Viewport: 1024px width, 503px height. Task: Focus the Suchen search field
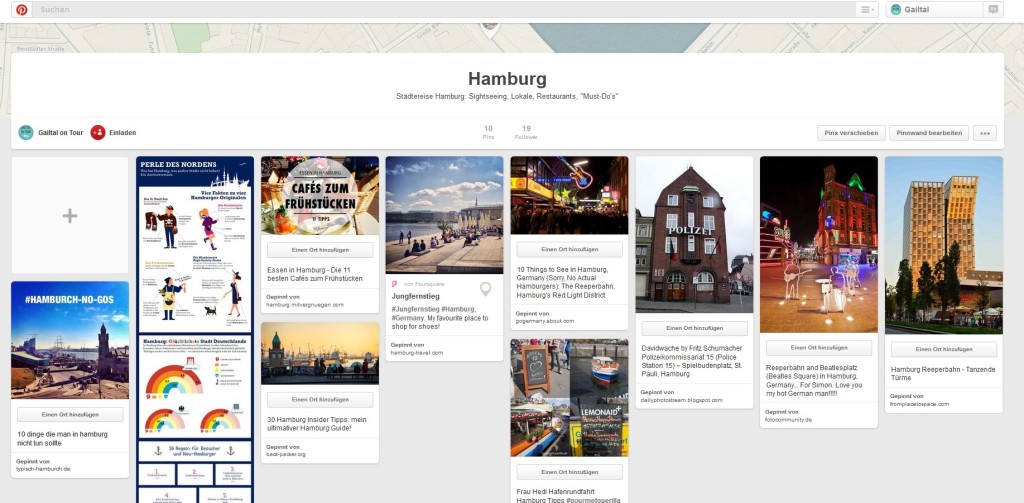(x=444, y=10)
